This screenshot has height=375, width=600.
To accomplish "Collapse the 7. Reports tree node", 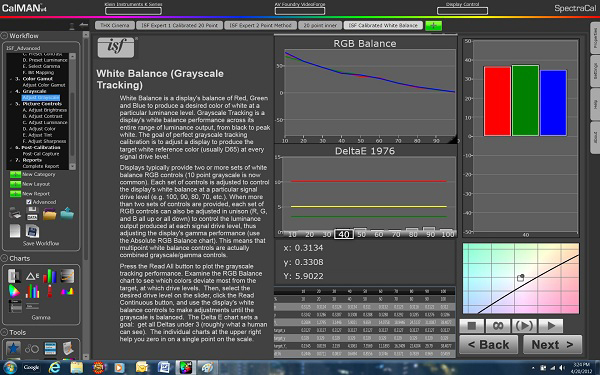I will [11, 160].
